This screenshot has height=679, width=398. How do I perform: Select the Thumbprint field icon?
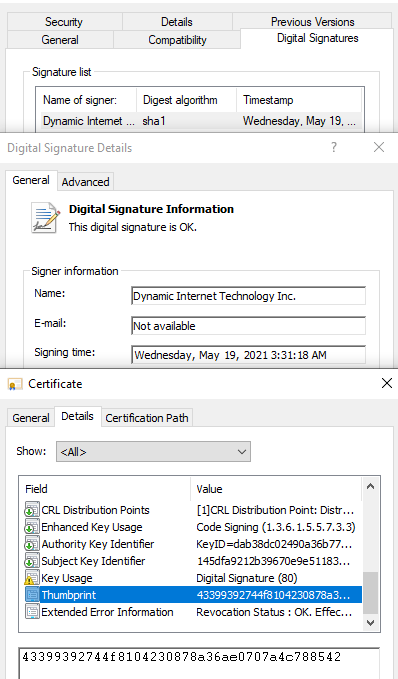pos(32,595)
